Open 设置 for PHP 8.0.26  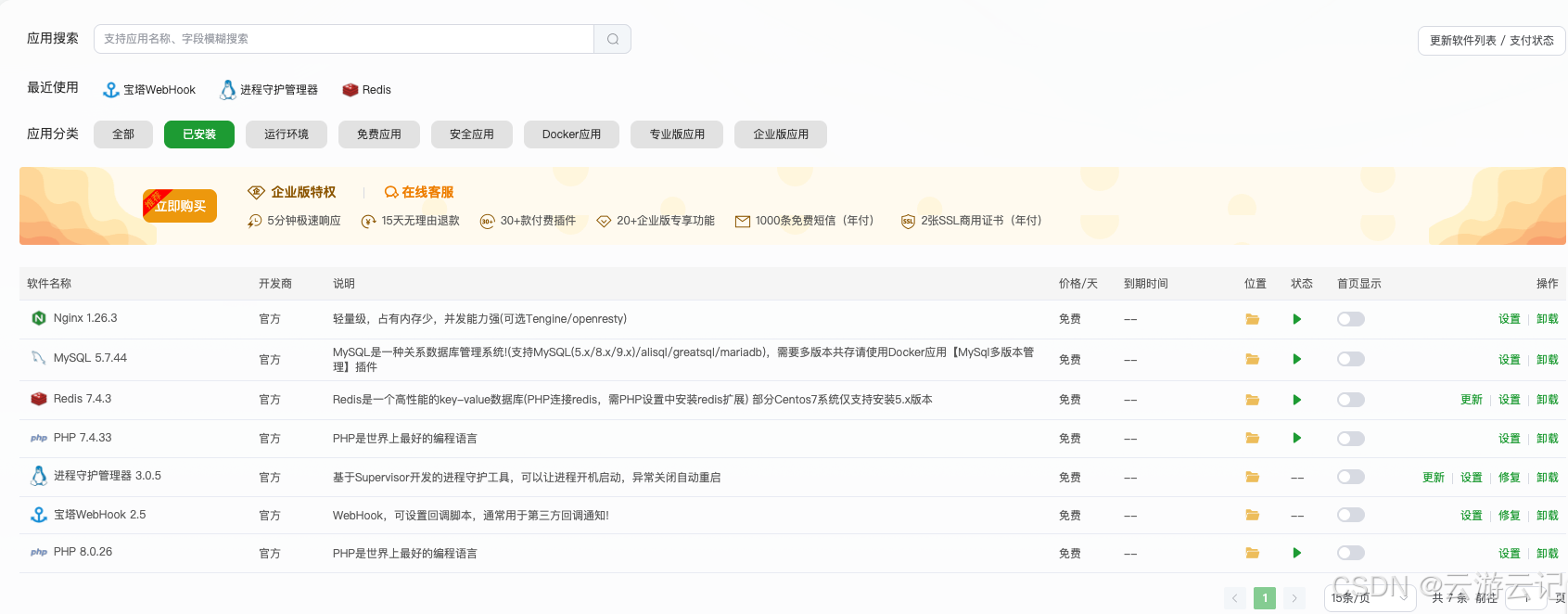click(x=1510, y=554)
